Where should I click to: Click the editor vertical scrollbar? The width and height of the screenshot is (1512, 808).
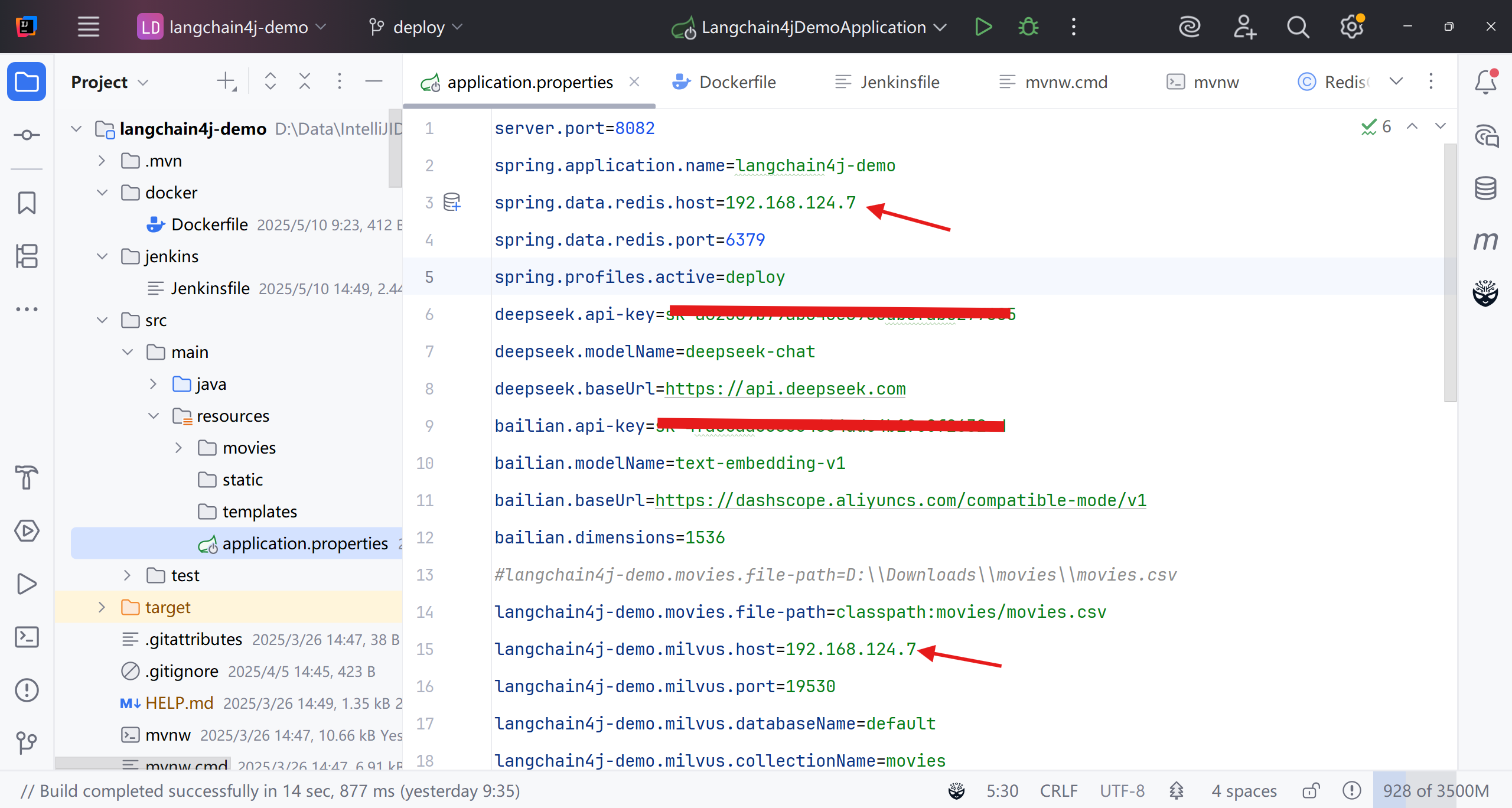(1450, 272)
